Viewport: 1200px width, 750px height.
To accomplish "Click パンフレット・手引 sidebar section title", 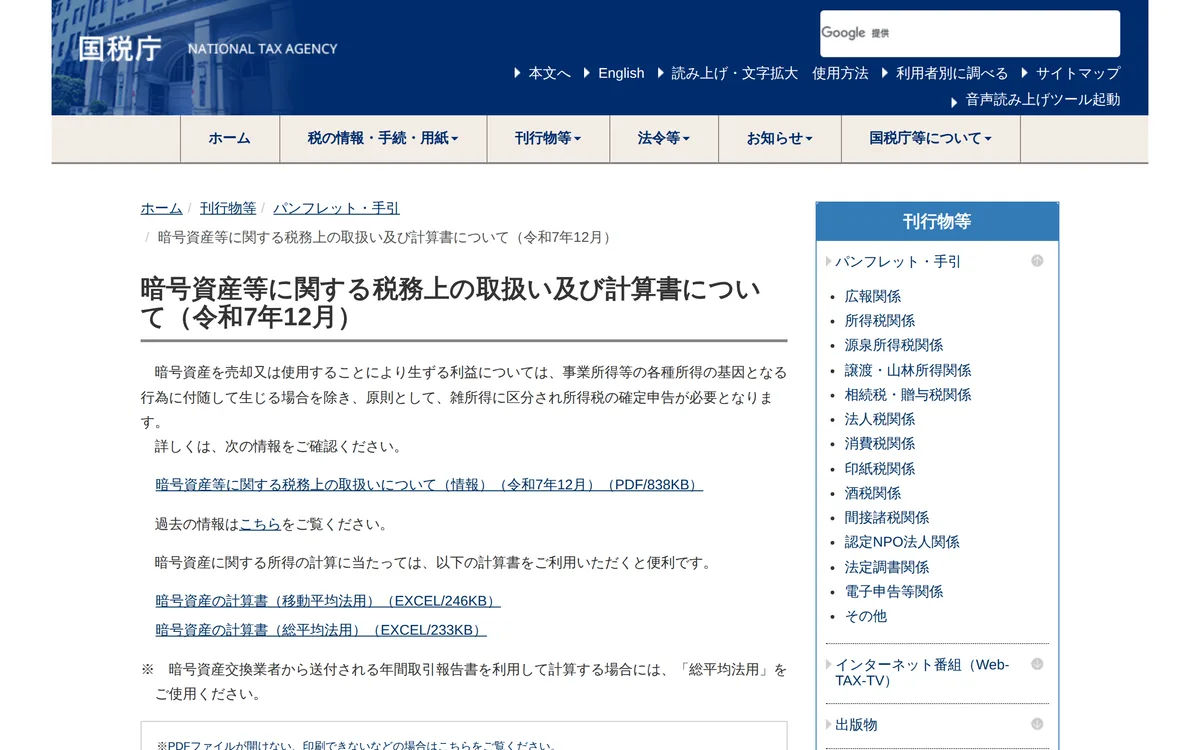I will pyautogui.click(x=898, y=262).
